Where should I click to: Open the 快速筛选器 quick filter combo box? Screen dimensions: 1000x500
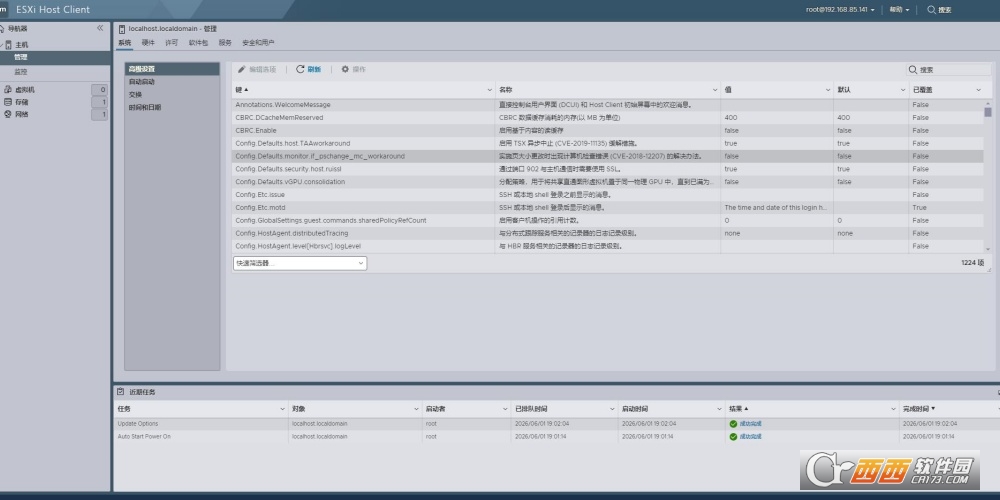point(300,263)
